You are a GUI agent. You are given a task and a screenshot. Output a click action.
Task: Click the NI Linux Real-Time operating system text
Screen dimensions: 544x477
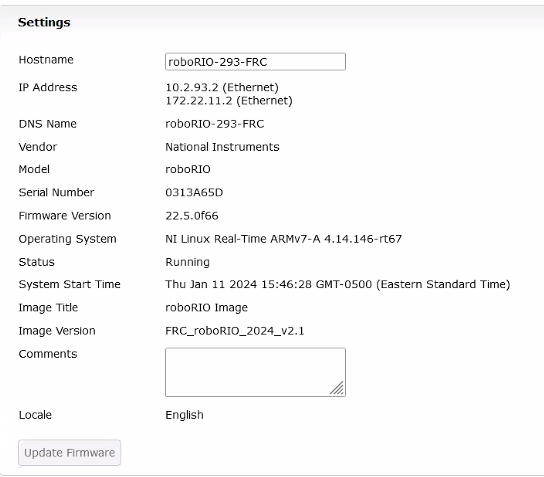click(284, 239)
